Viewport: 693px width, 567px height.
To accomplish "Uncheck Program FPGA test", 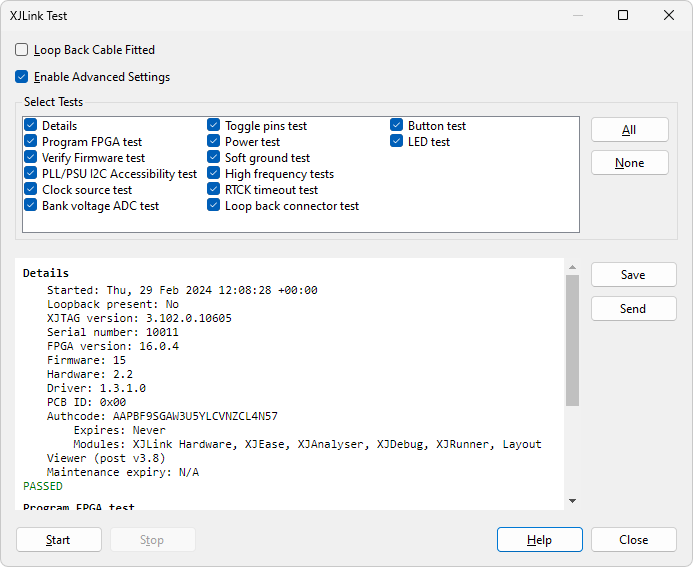I will [31, 142].
